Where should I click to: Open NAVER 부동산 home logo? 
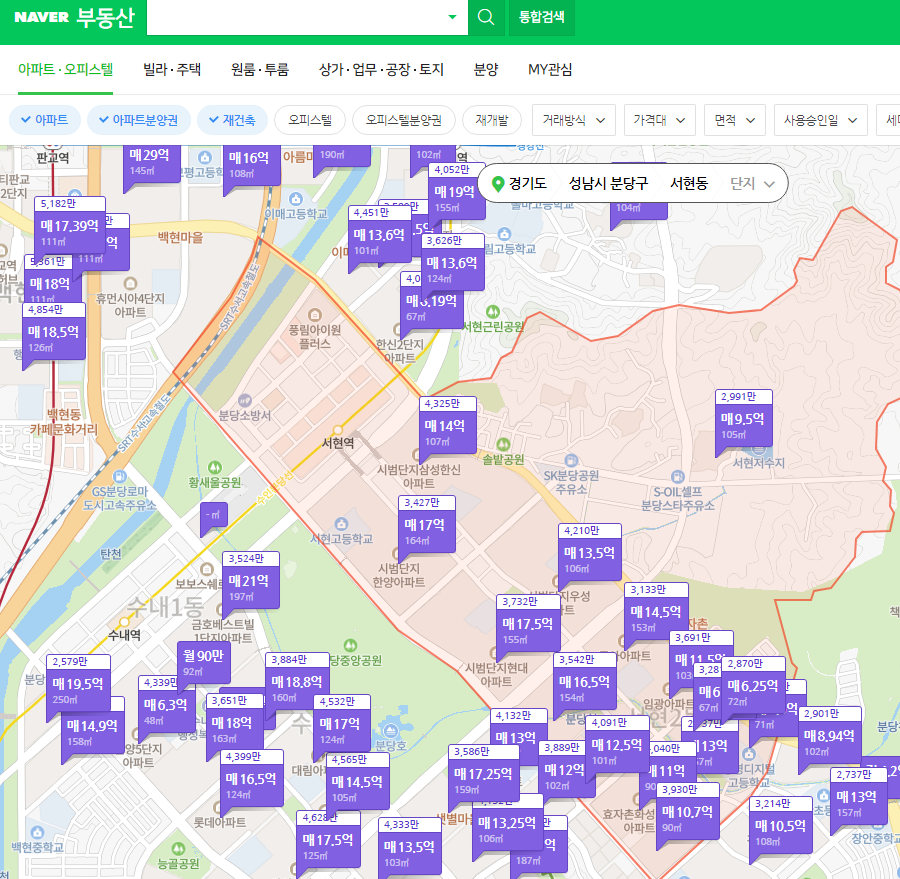[x=75, y=17]
